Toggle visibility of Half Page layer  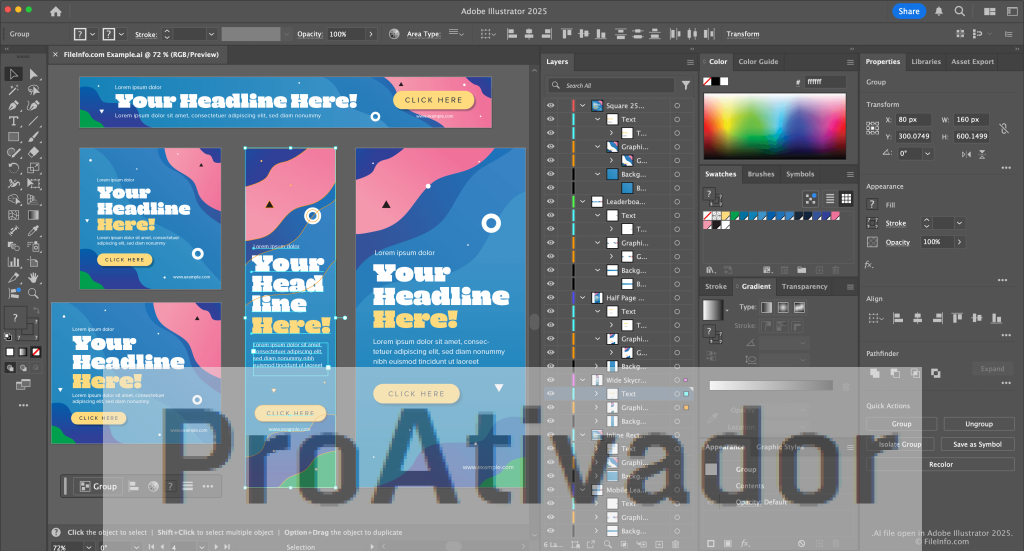point(551,297)
